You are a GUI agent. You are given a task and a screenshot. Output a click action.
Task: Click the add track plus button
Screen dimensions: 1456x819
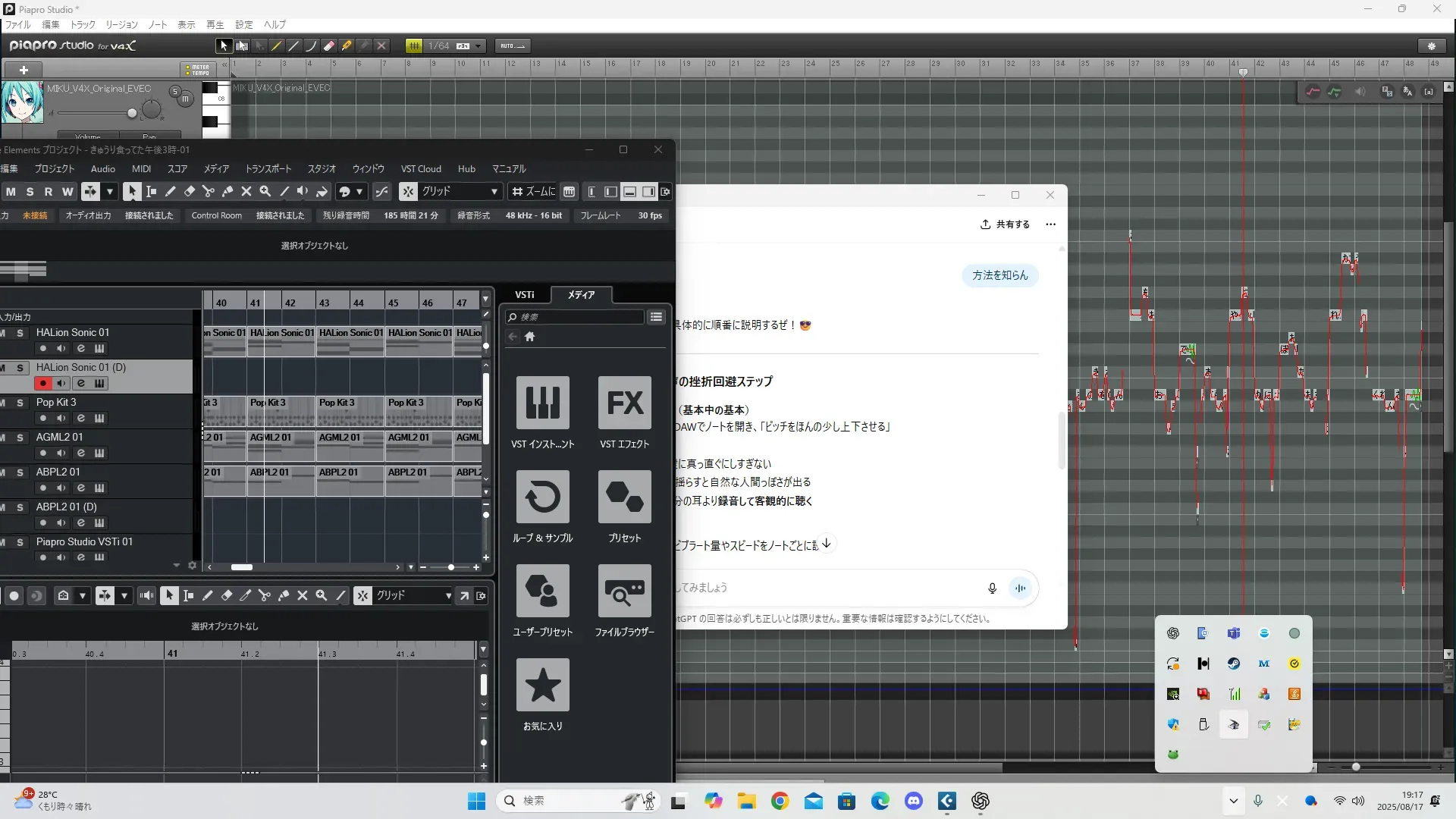(x=24, y=70)
